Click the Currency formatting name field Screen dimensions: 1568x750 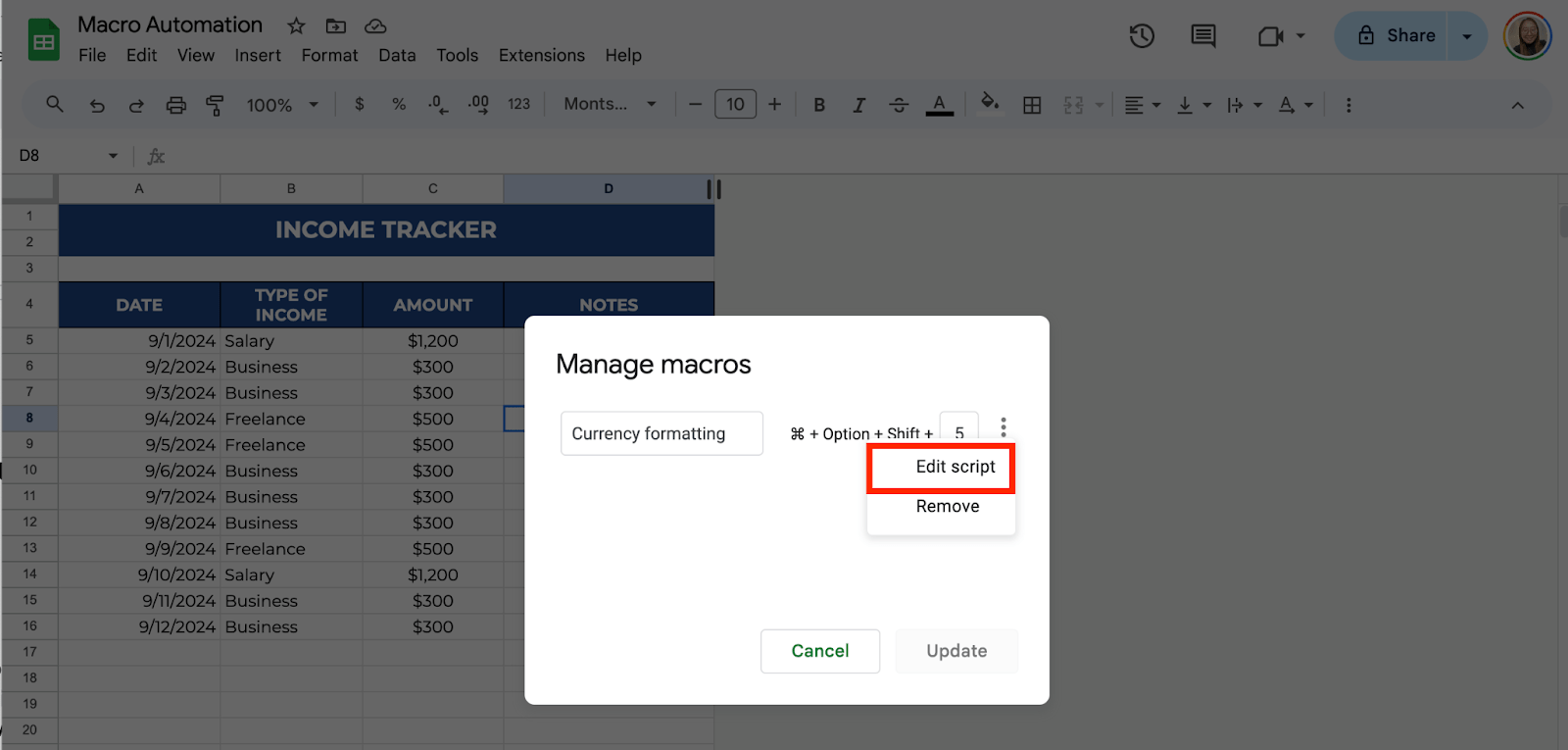tap(661, 433)
